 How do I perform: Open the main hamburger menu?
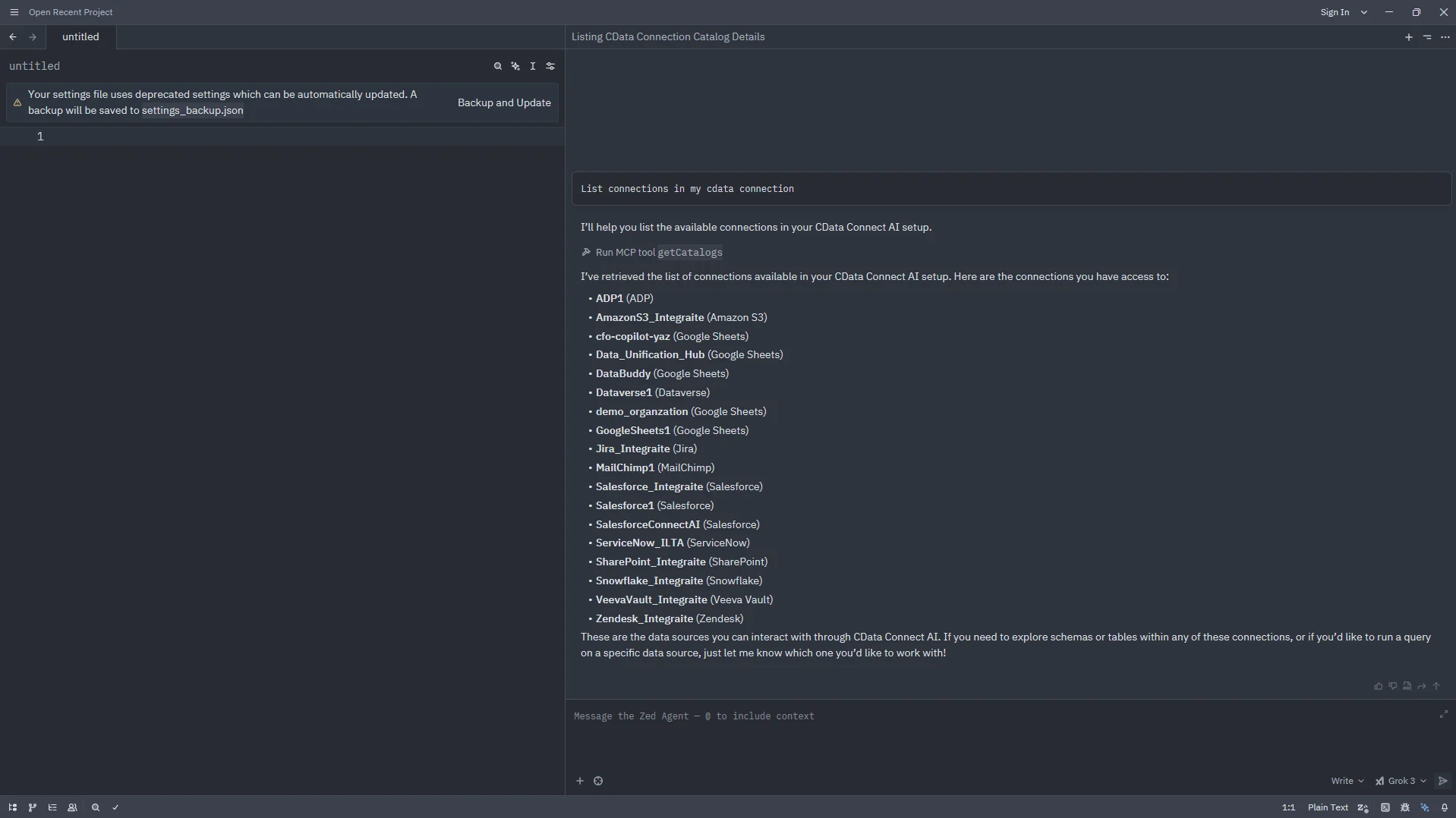pos(14,12)
